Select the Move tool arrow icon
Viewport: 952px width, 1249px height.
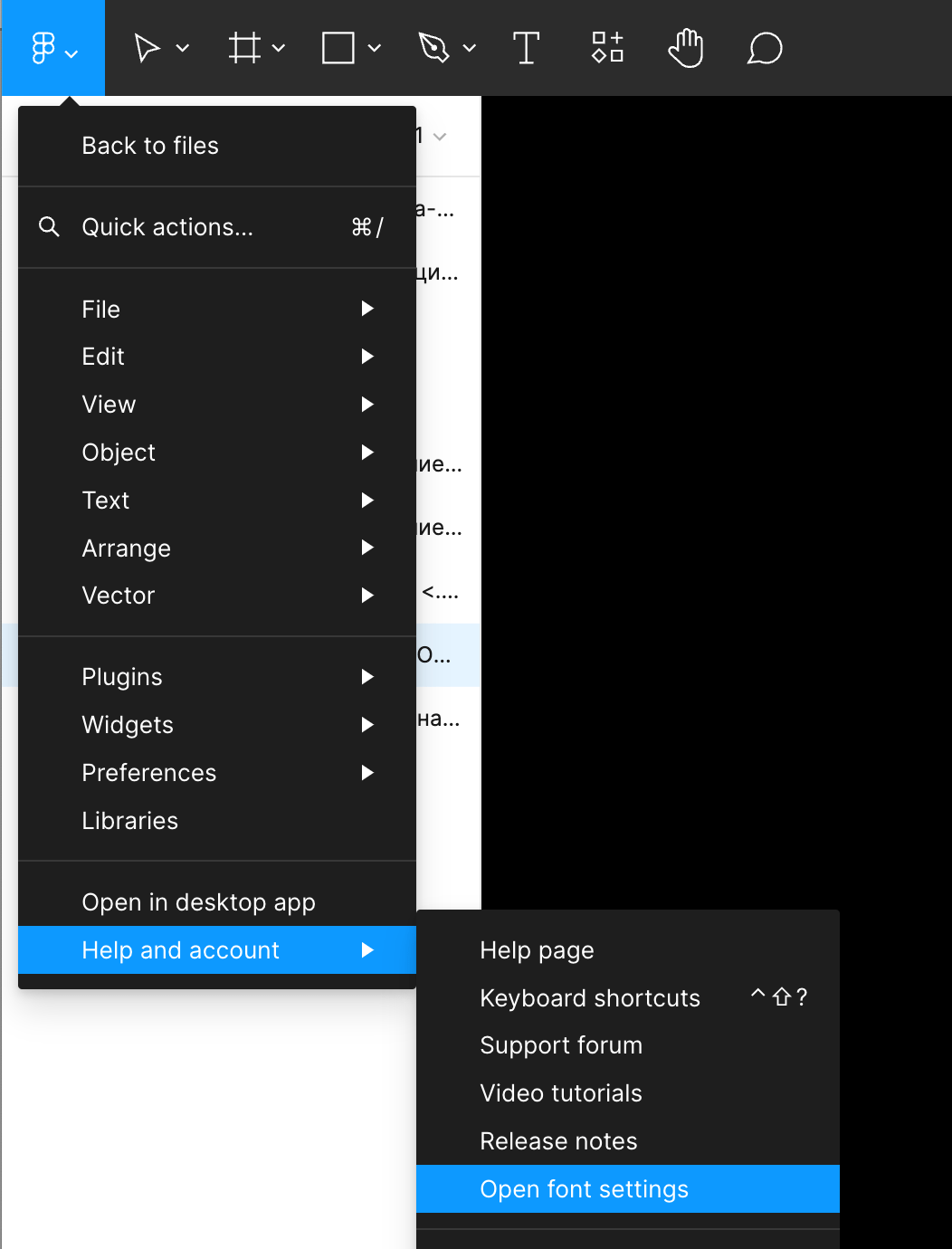pyautogui.click(x=147, y=48)
